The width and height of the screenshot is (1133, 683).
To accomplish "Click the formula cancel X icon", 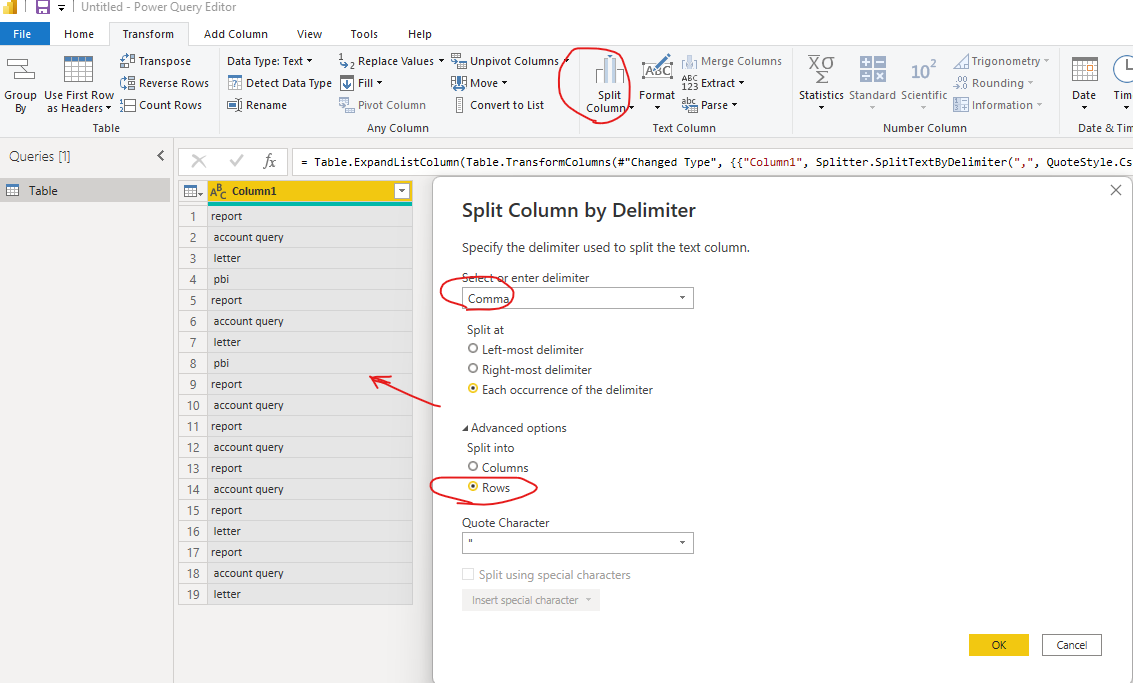I will click(199, 161).
